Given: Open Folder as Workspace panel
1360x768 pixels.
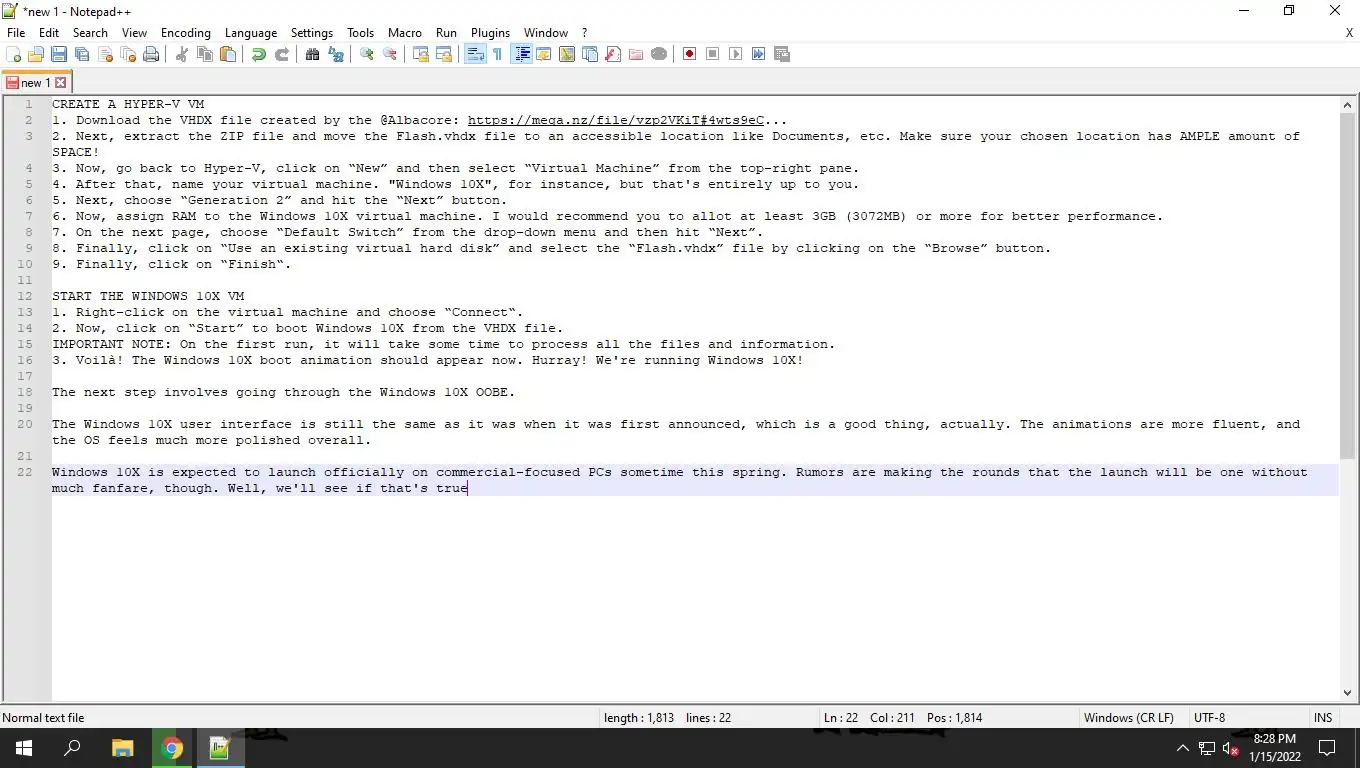Looking at the screenshot, I should [x=635, y=54].
